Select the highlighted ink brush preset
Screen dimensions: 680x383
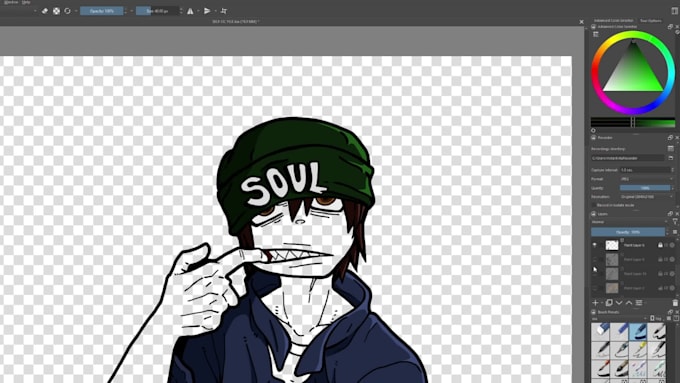[x=638, y=331]
